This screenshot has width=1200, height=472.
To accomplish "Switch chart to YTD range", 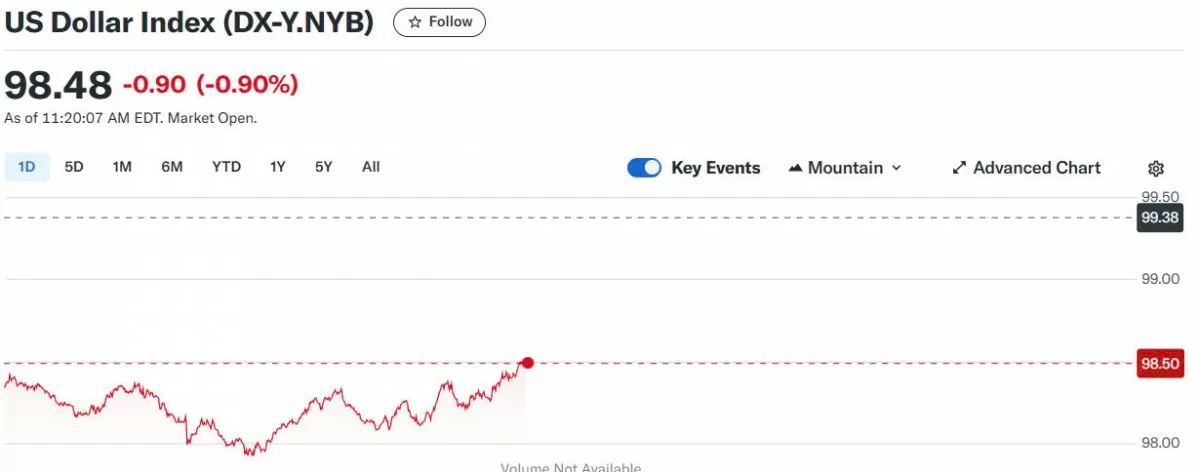I will click(x=226, y=167).
